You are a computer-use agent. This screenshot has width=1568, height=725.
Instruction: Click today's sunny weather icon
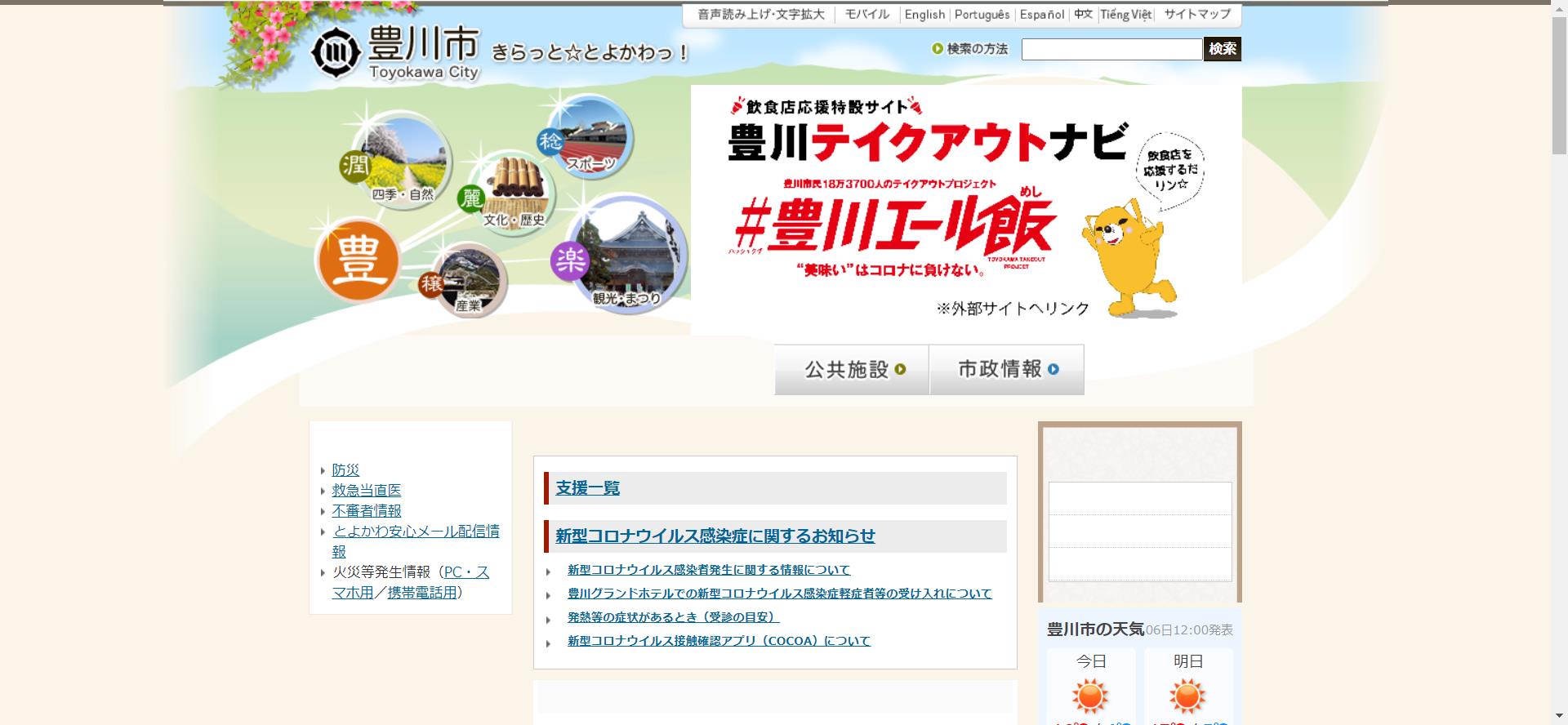coord(1089,697)
